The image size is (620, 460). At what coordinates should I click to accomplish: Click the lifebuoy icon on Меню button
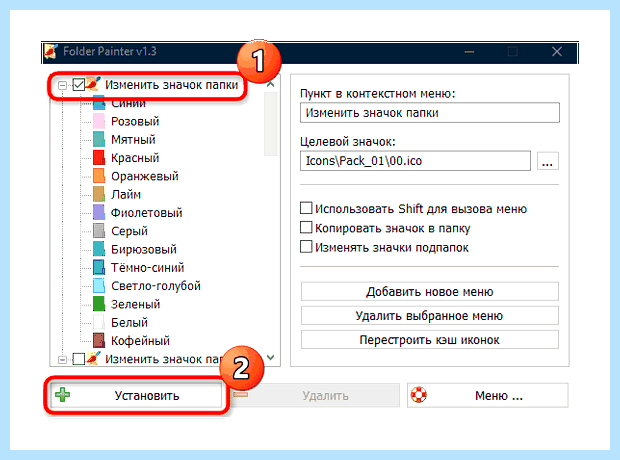click(418, 395)
